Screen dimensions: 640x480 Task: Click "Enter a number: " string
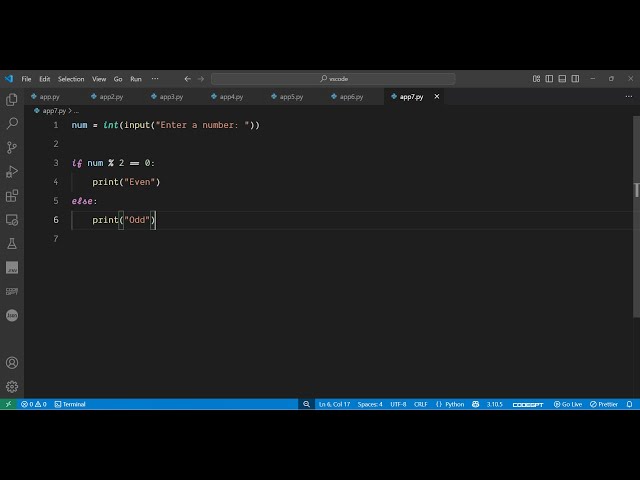click(x=202, y=125)
